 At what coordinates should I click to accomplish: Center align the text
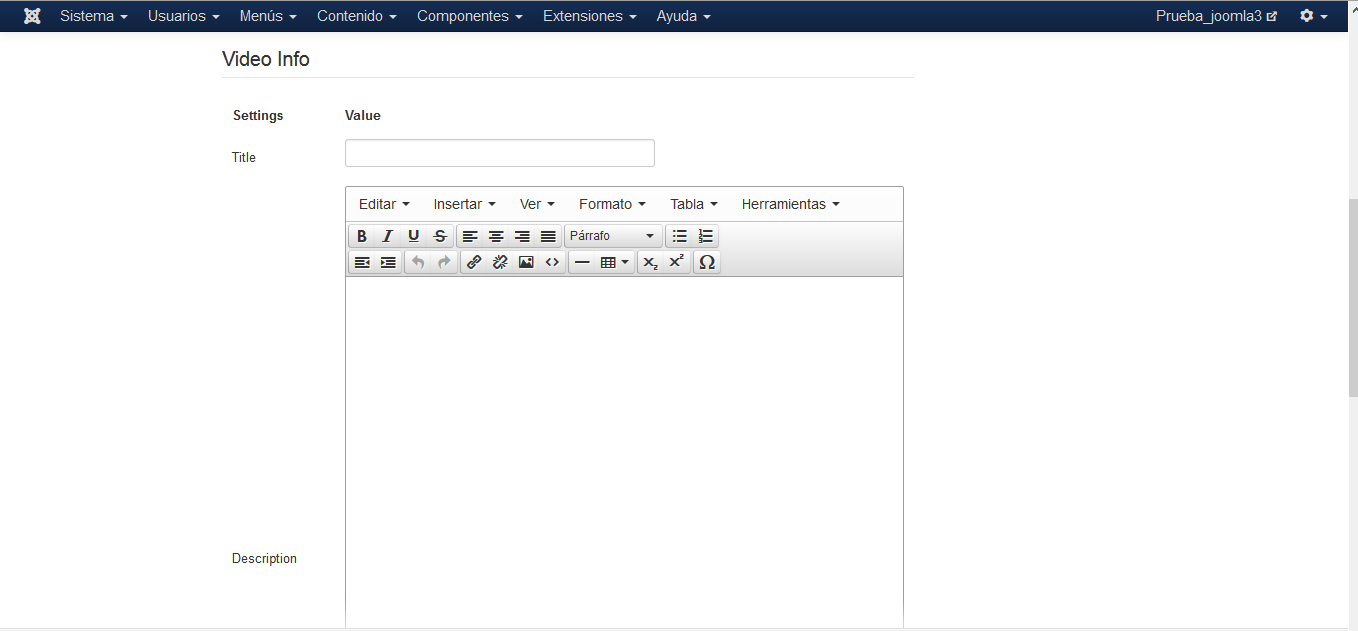pos(496,237)
